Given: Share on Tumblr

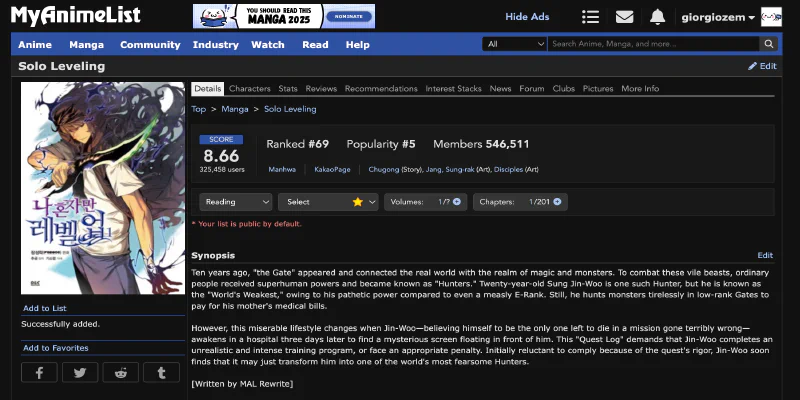Looking at the screenshot, I should point(161,372).
